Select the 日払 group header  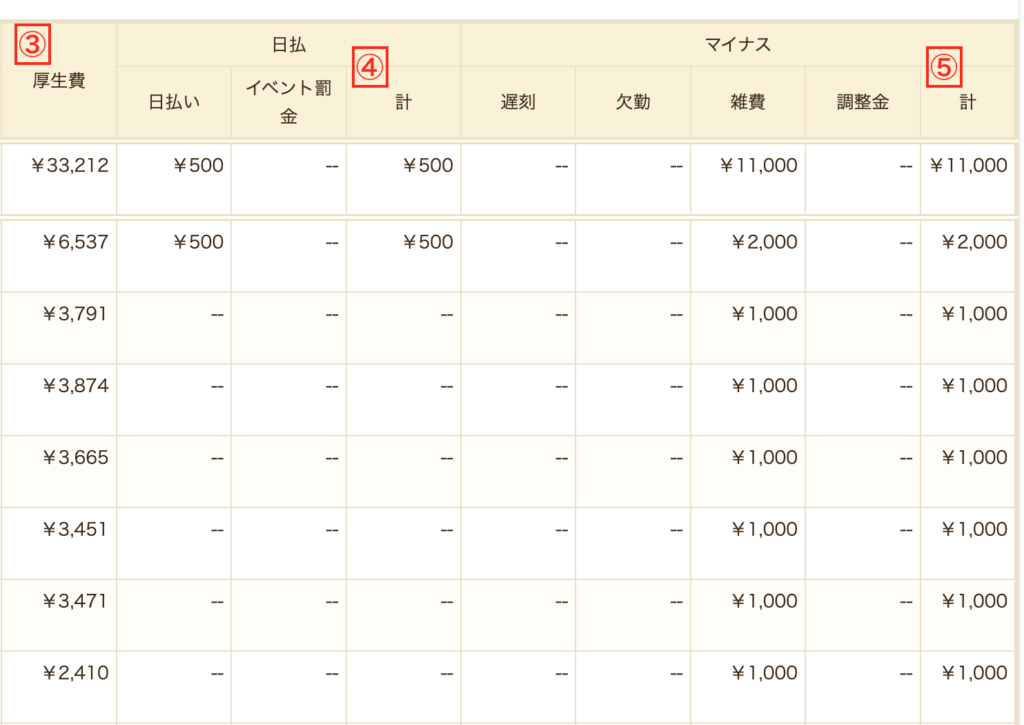[288, 45]
